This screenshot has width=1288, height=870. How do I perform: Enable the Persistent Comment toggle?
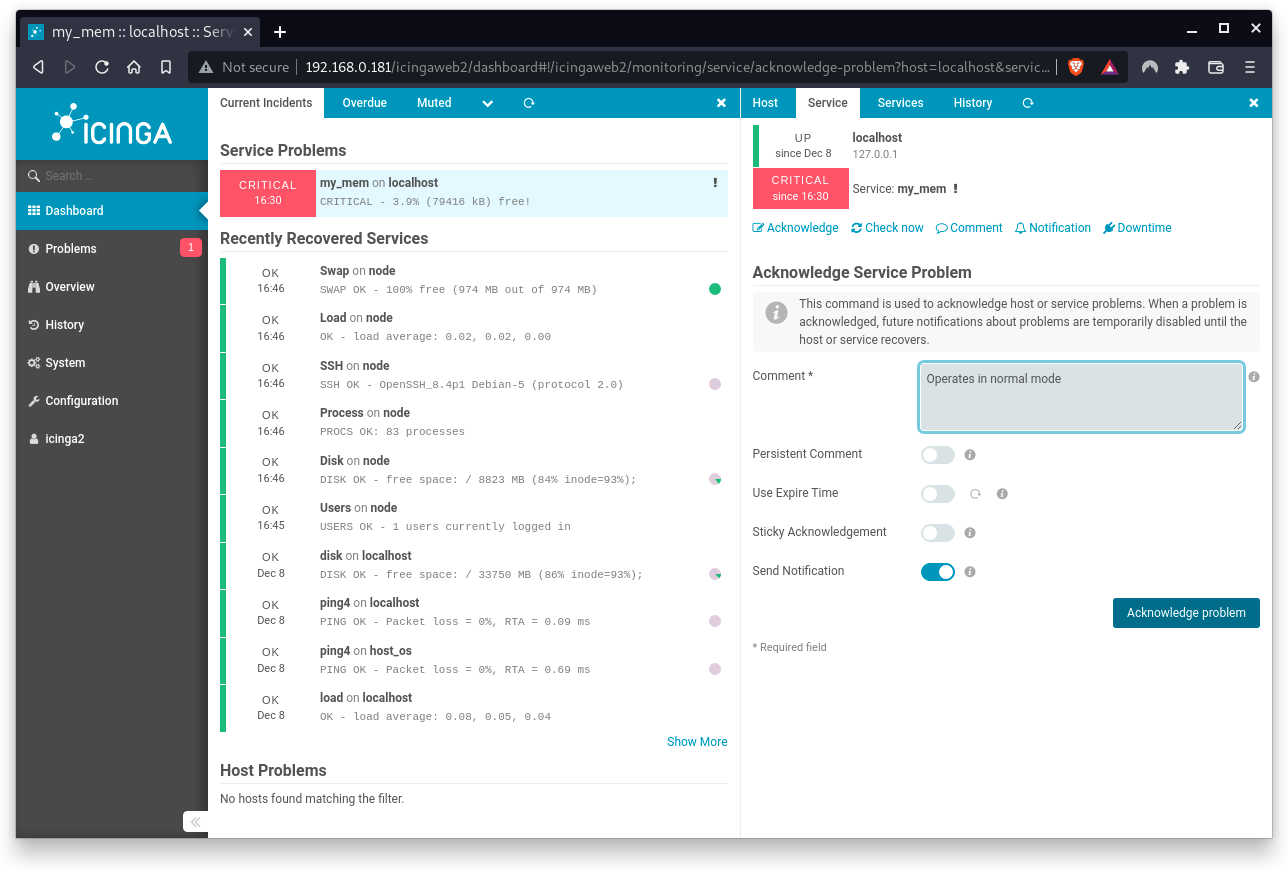click(x=937, y=454)
